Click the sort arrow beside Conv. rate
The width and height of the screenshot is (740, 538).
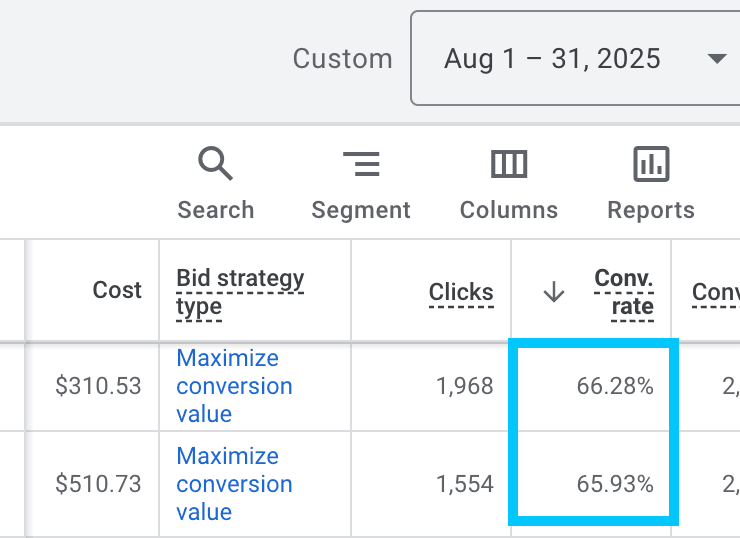coord(553,291)
